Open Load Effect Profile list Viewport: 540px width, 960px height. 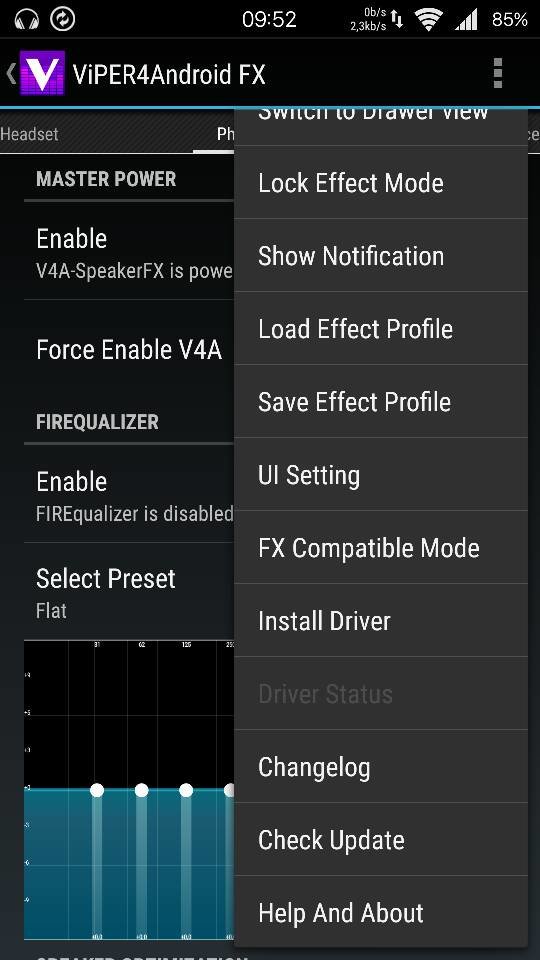click(381, 329)
